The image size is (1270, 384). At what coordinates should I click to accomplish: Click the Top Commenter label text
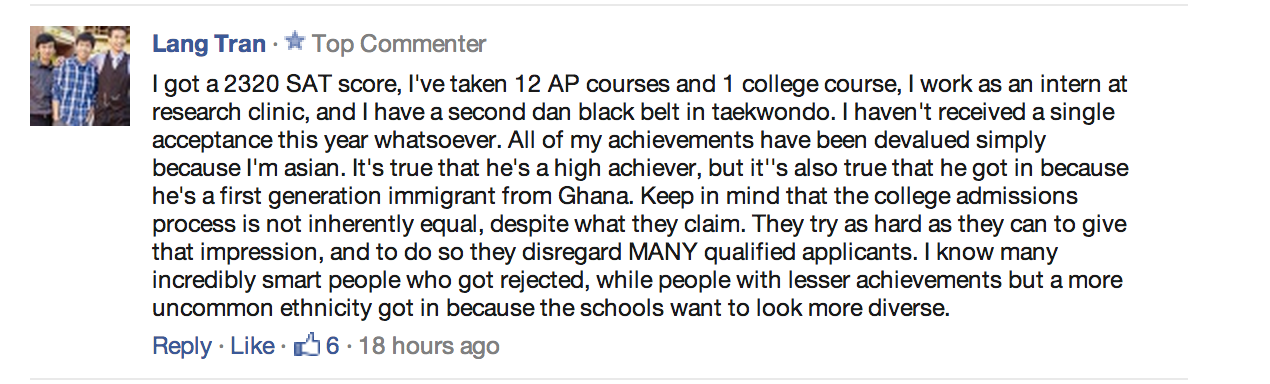pyautogui.click(x=399, y=44)
